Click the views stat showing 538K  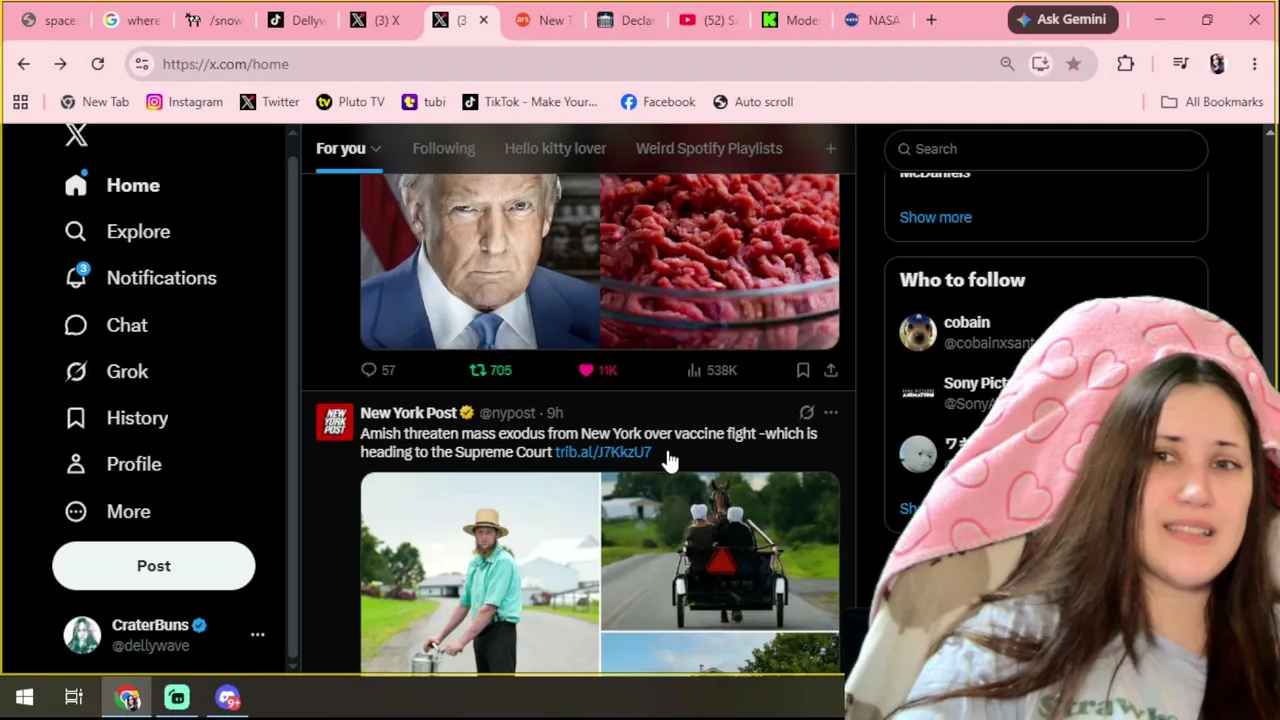click(x=711, y=370)
